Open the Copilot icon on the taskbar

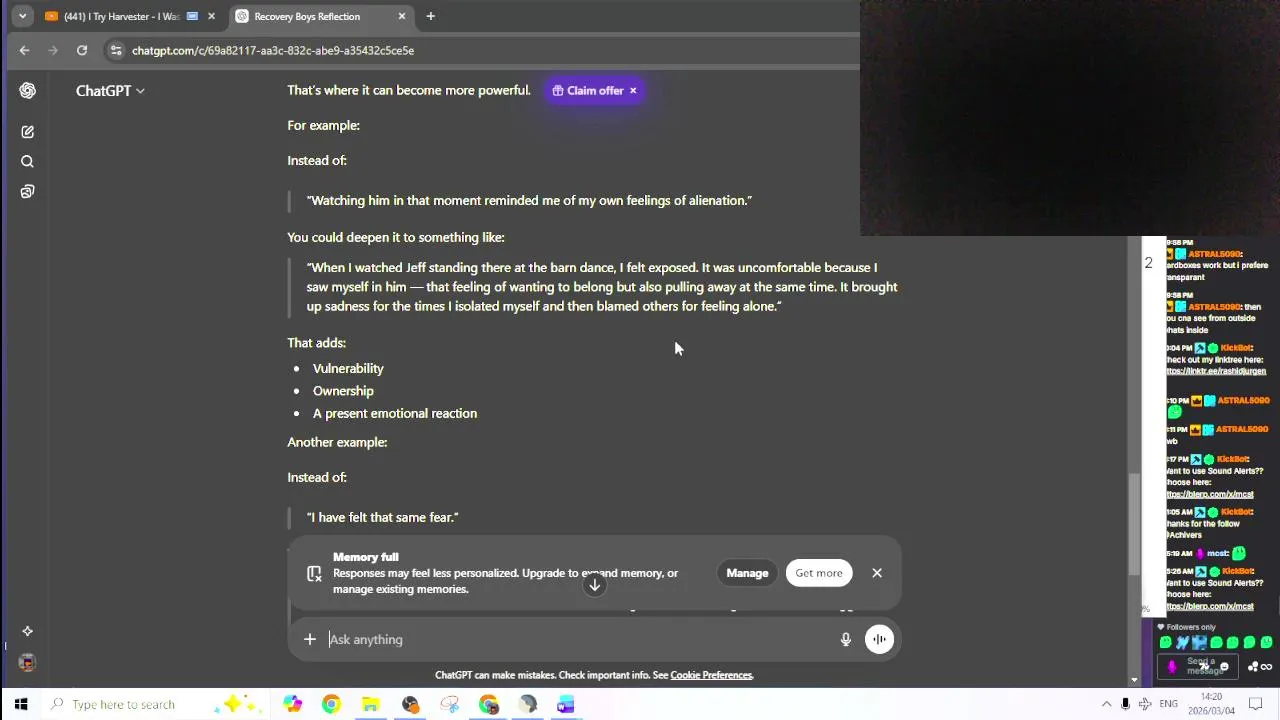click(x=292, y=705)
